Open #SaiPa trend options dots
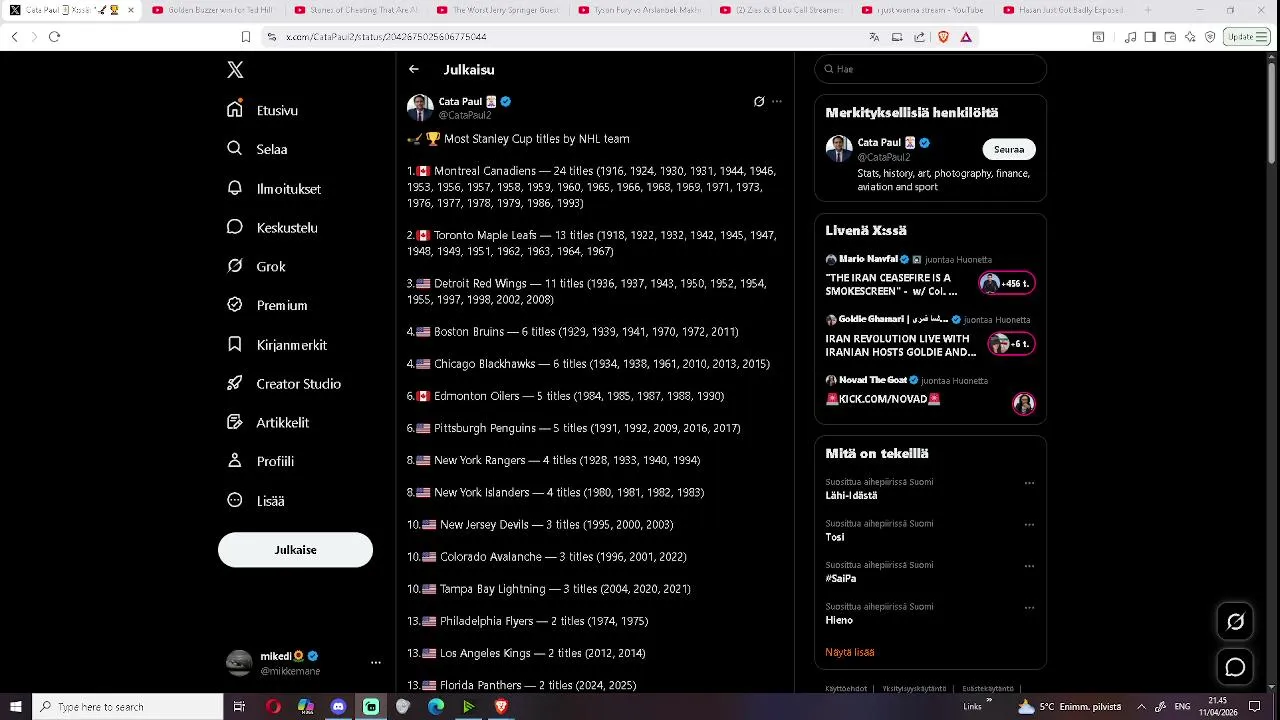Screen dimensions: 1280x720 point(1029,566)
